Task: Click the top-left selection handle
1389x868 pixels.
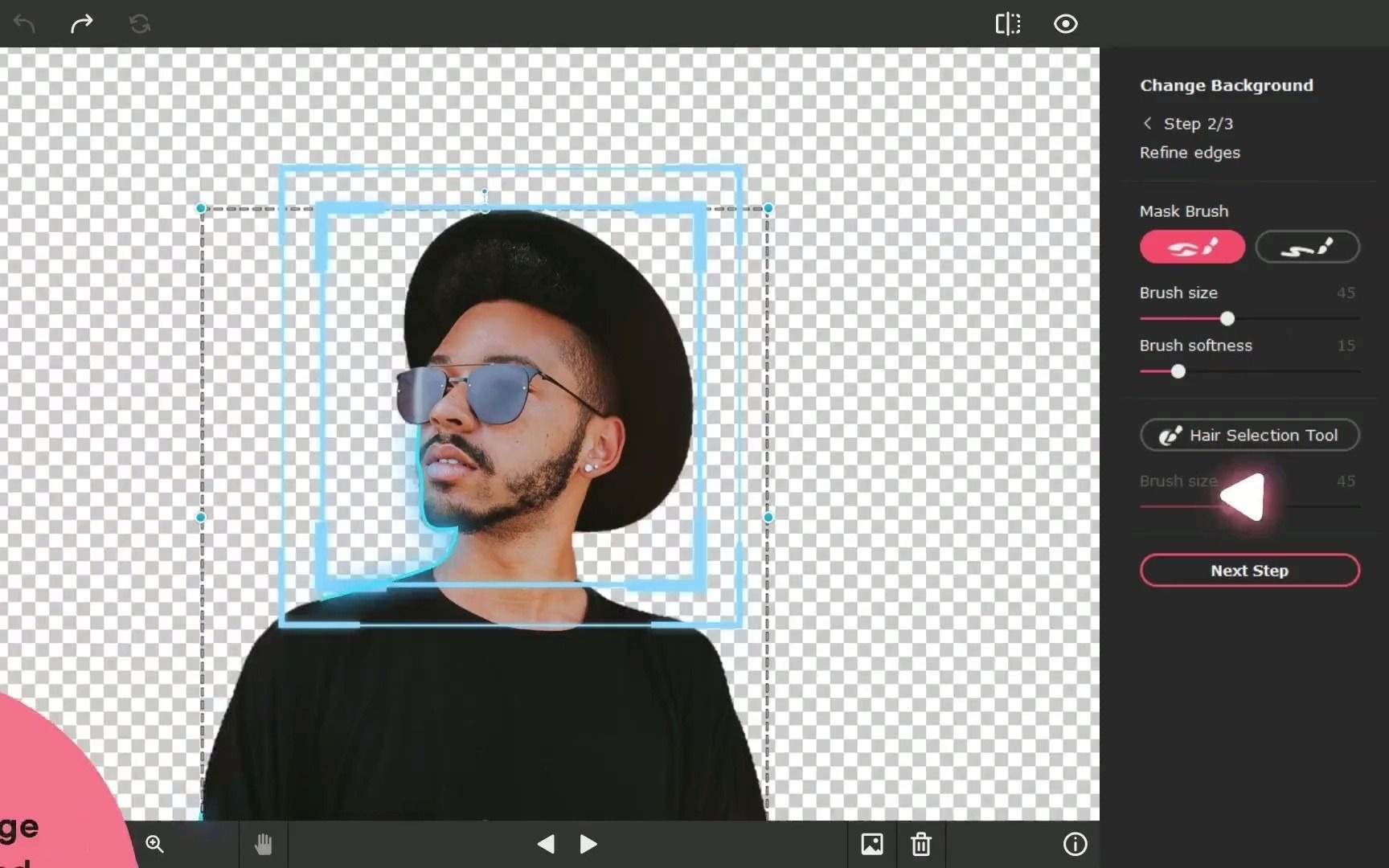Action: [201, 208]
